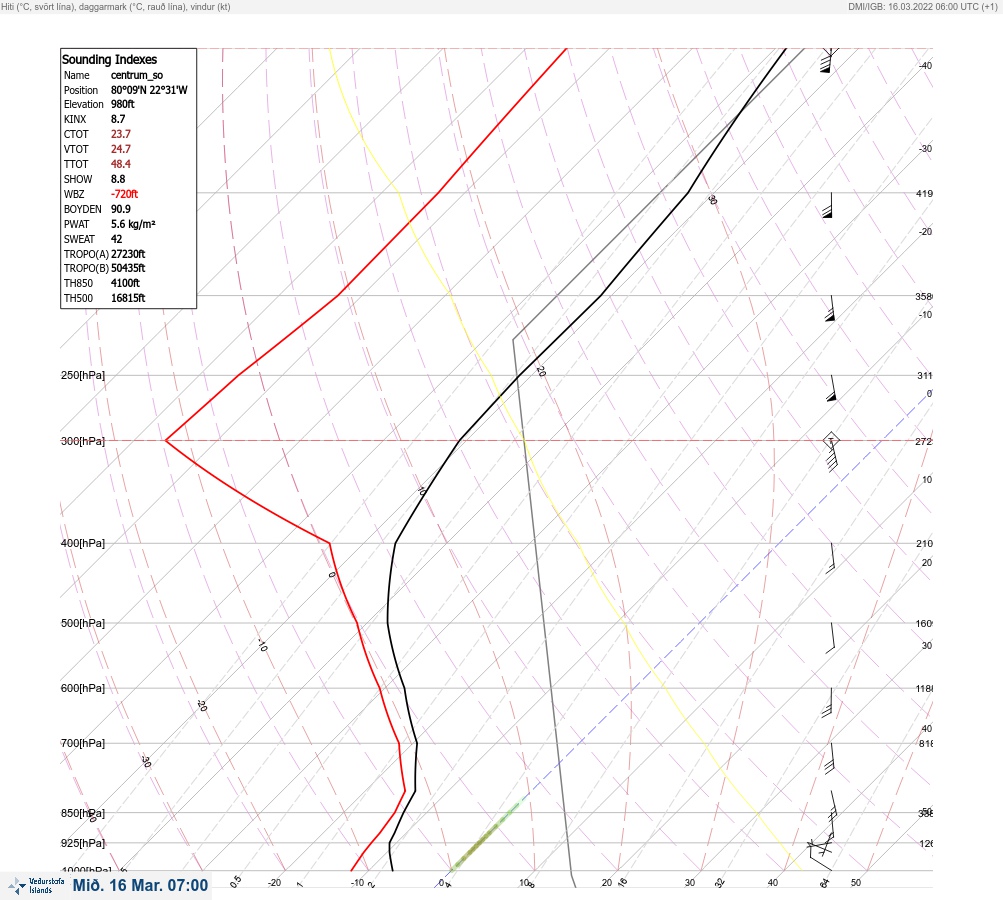
Task: Click the 'Sounding Indexes' heading
Action: (x=109, y=59)
